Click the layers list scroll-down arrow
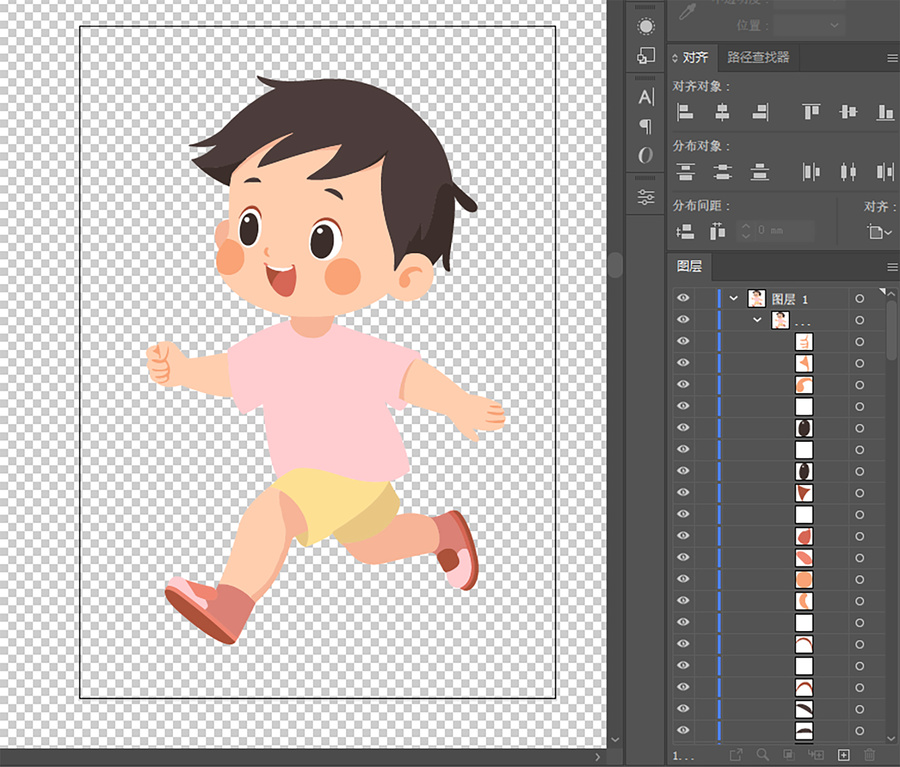 [891, 739]
